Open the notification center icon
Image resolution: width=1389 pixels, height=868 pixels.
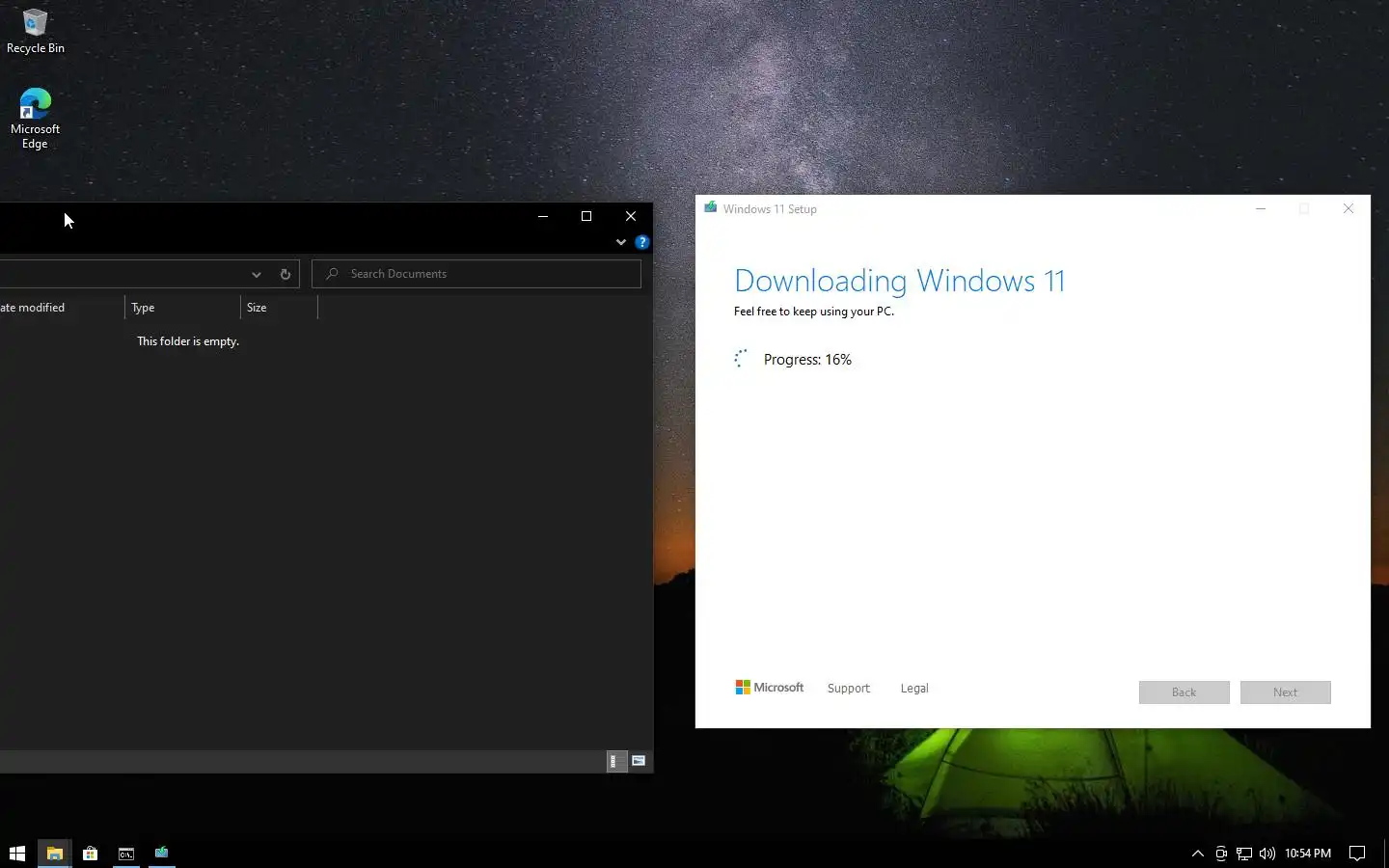click(1357, 854)
